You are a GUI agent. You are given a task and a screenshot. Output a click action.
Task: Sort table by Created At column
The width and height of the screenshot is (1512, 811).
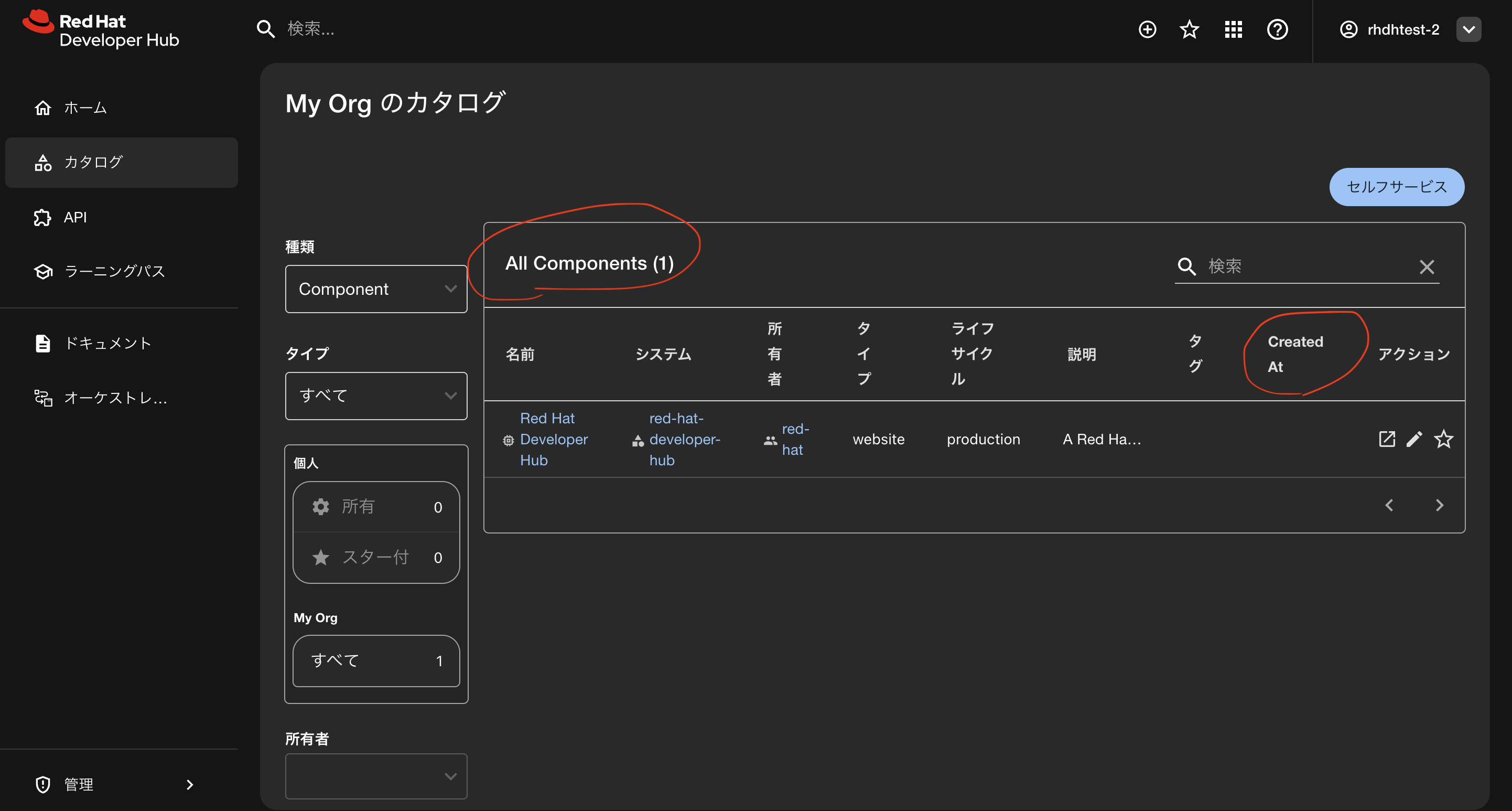[x=1295, y=354]
